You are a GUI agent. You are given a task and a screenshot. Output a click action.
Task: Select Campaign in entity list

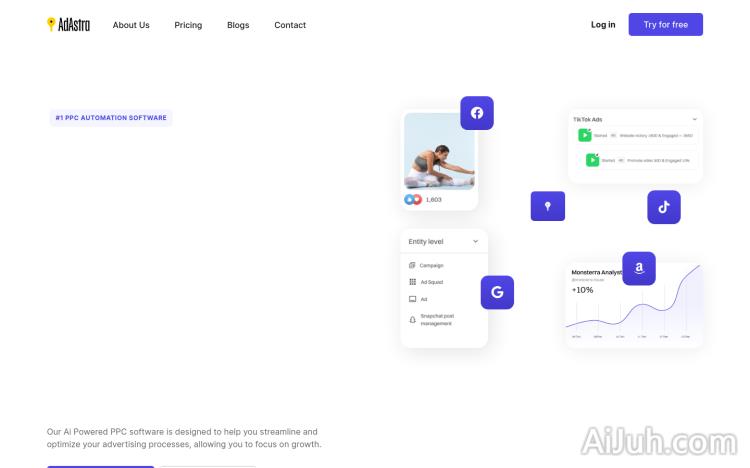(x=426, y=265)
